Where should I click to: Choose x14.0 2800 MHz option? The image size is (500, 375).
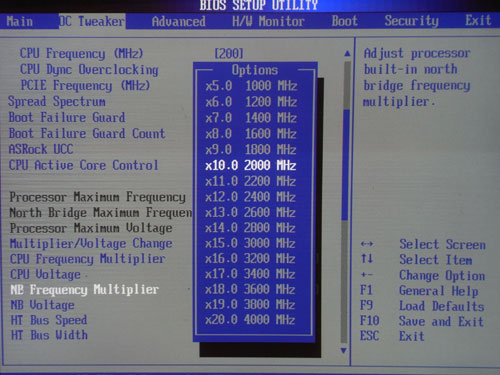[x=251, y=228]
